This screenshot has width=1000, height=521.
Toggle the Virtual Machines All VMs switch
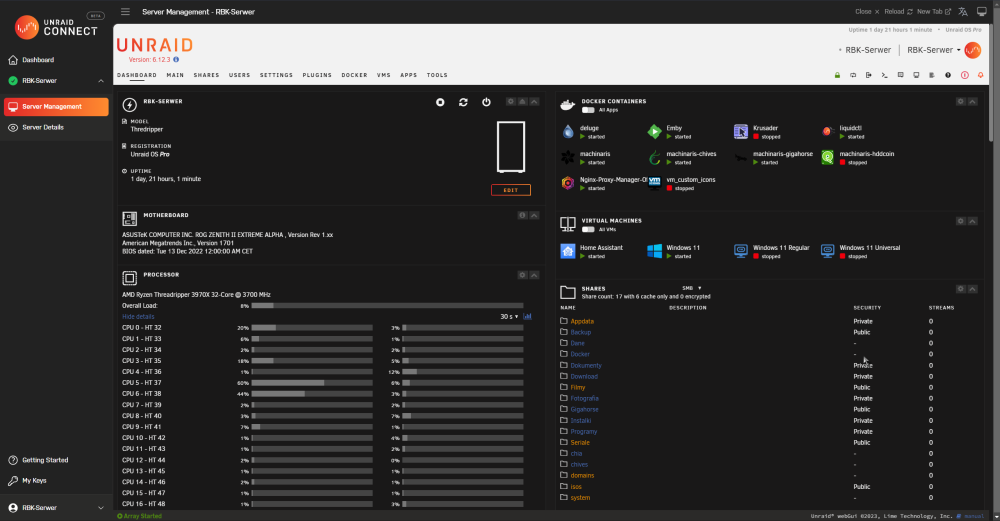(x=588, y=230)
